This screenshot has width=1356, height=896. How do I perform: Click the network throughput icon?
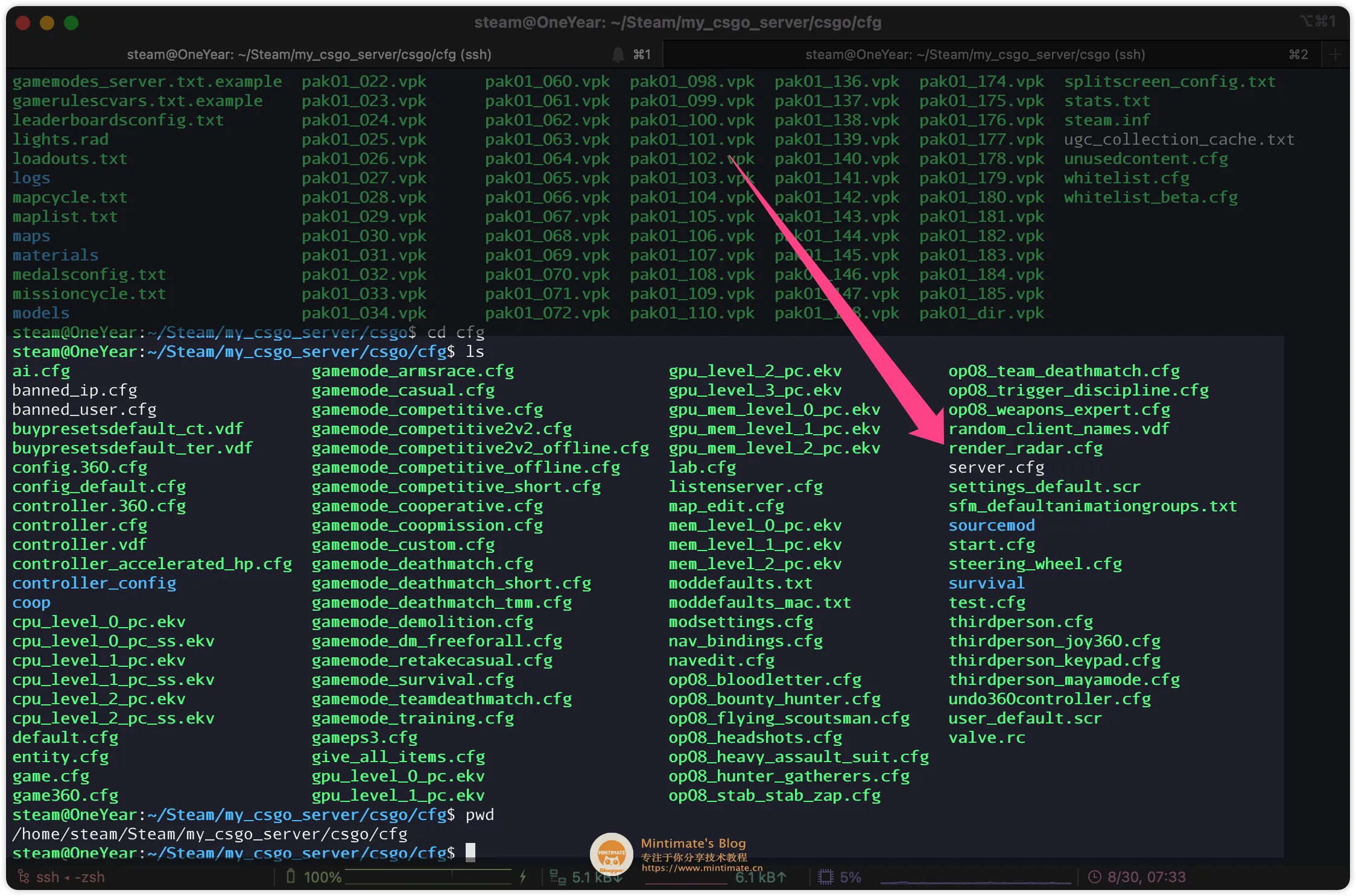tap(557, 877)
